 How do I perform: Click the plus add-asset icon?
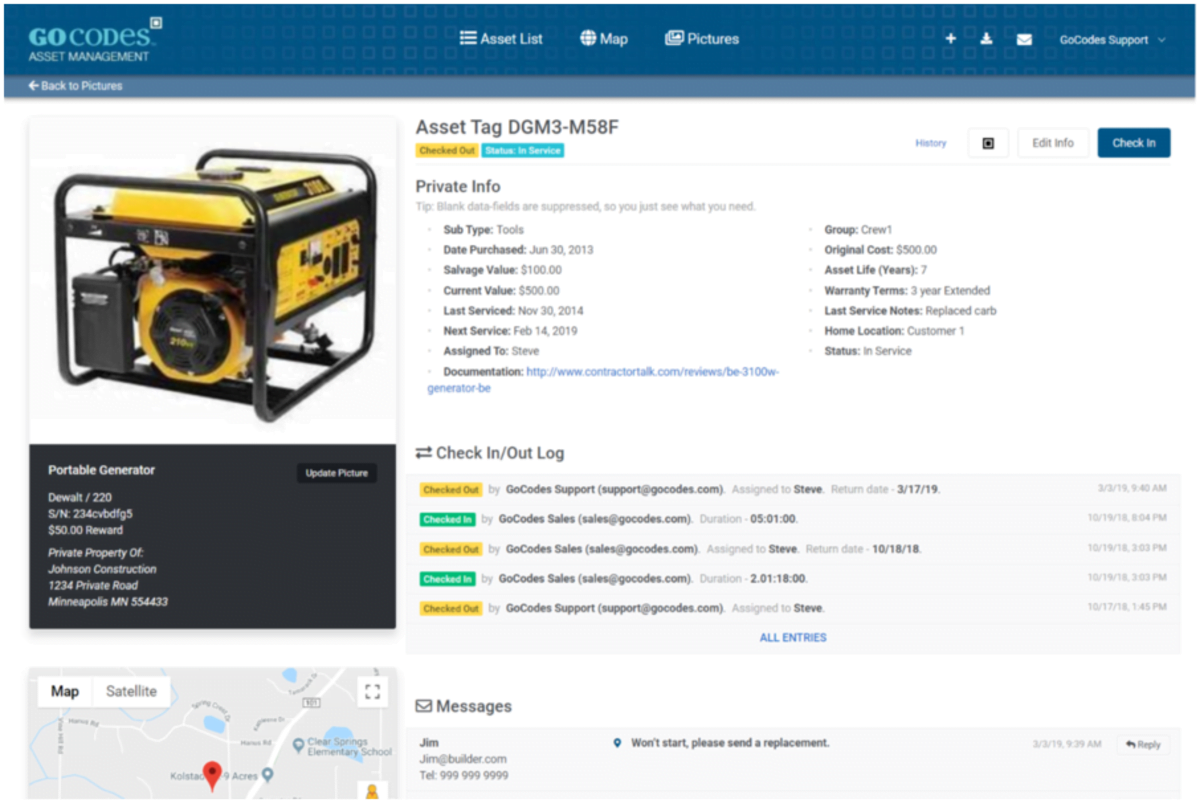point(951,40)
